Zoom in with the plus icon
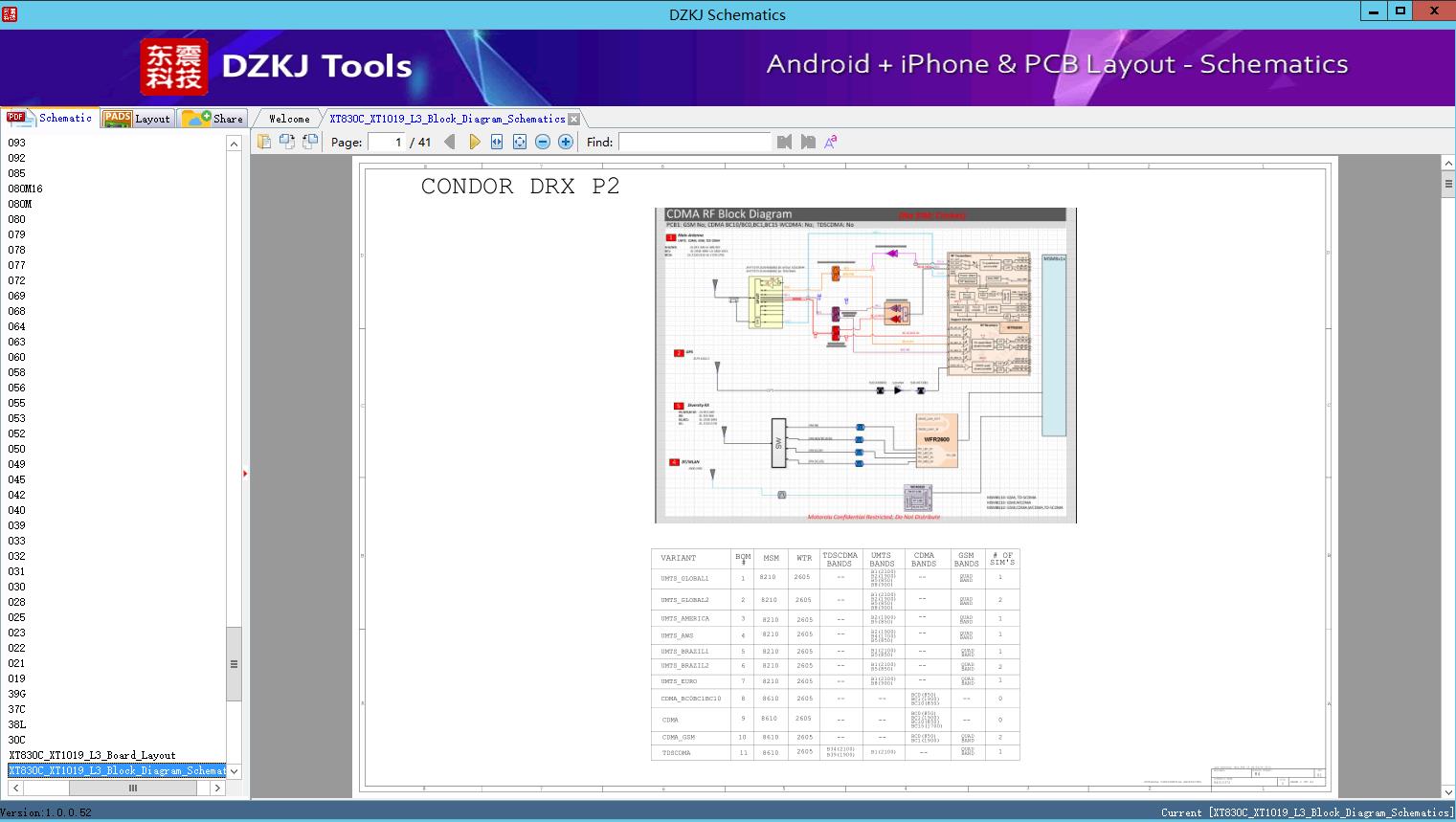This screenshot has height=822, width=1456. click(566, 142)
